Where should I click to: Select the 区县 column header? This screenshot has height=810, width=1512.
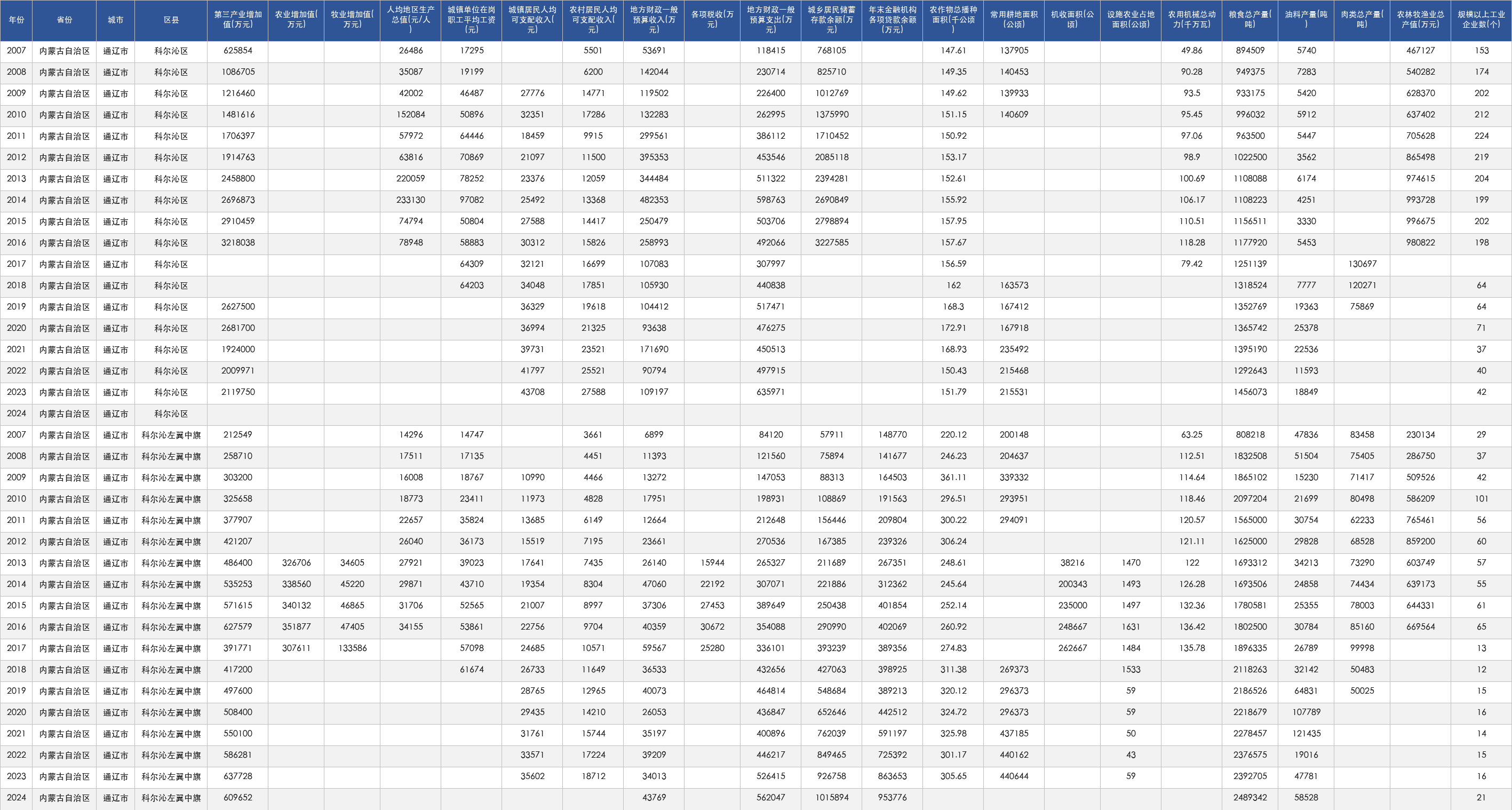tap(171, 20)
